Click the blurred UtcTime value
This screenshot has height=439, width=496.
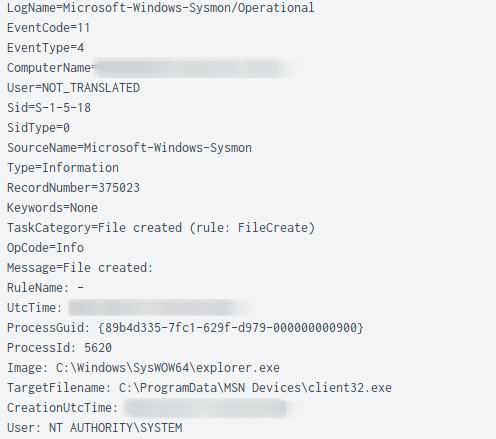point(162,307)
